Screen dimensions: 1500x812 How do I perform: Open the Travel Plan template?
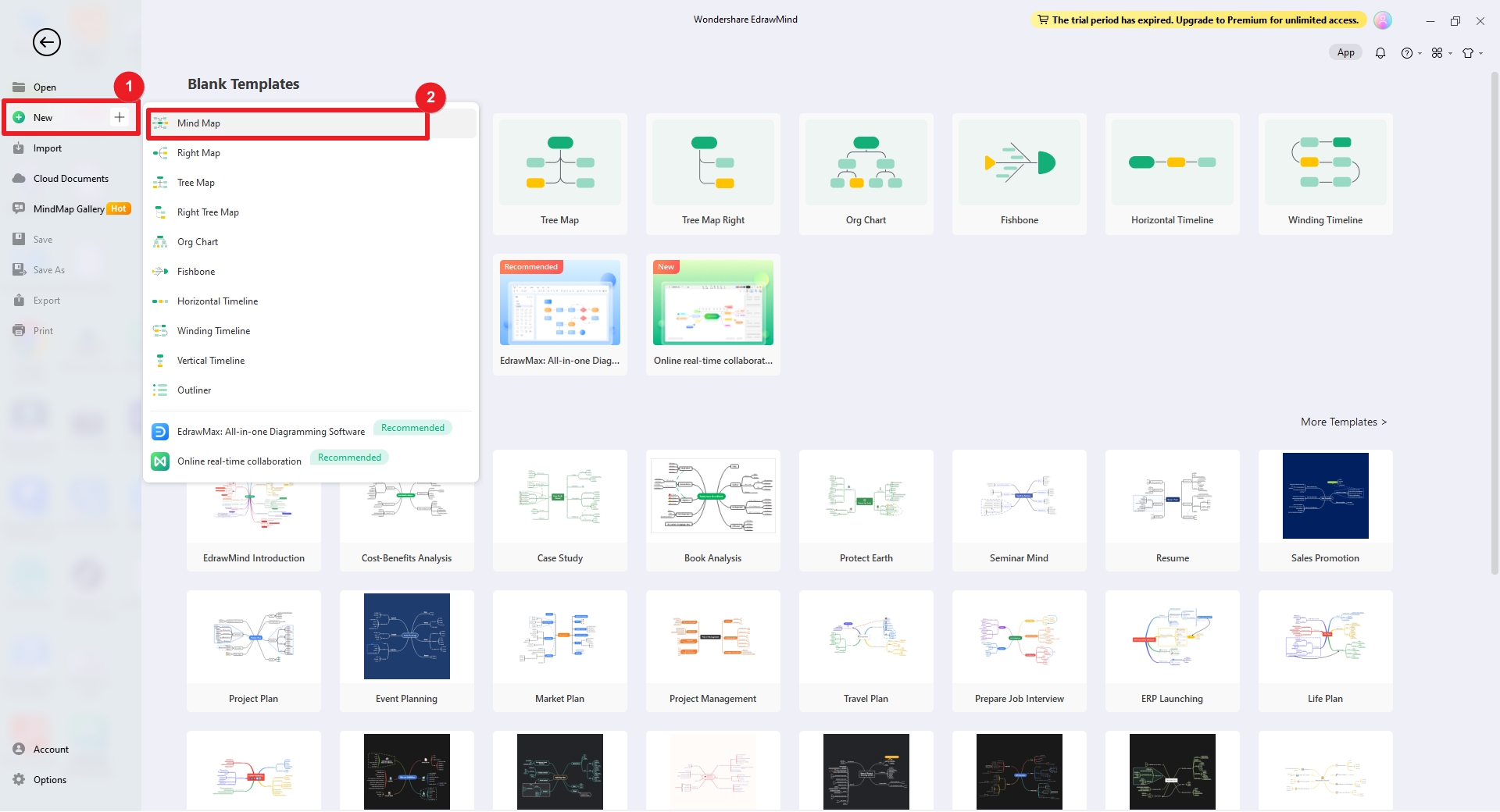point(866,651)
